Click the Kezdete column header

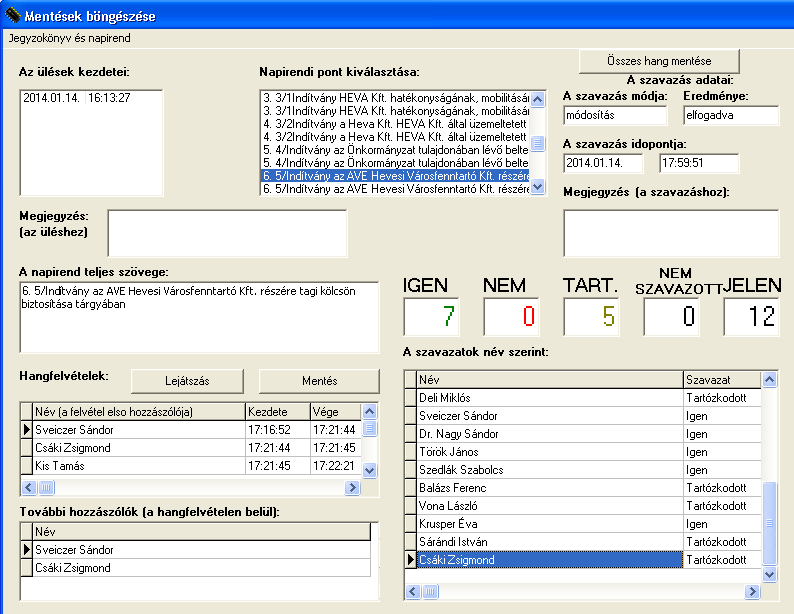coord(278,412)
